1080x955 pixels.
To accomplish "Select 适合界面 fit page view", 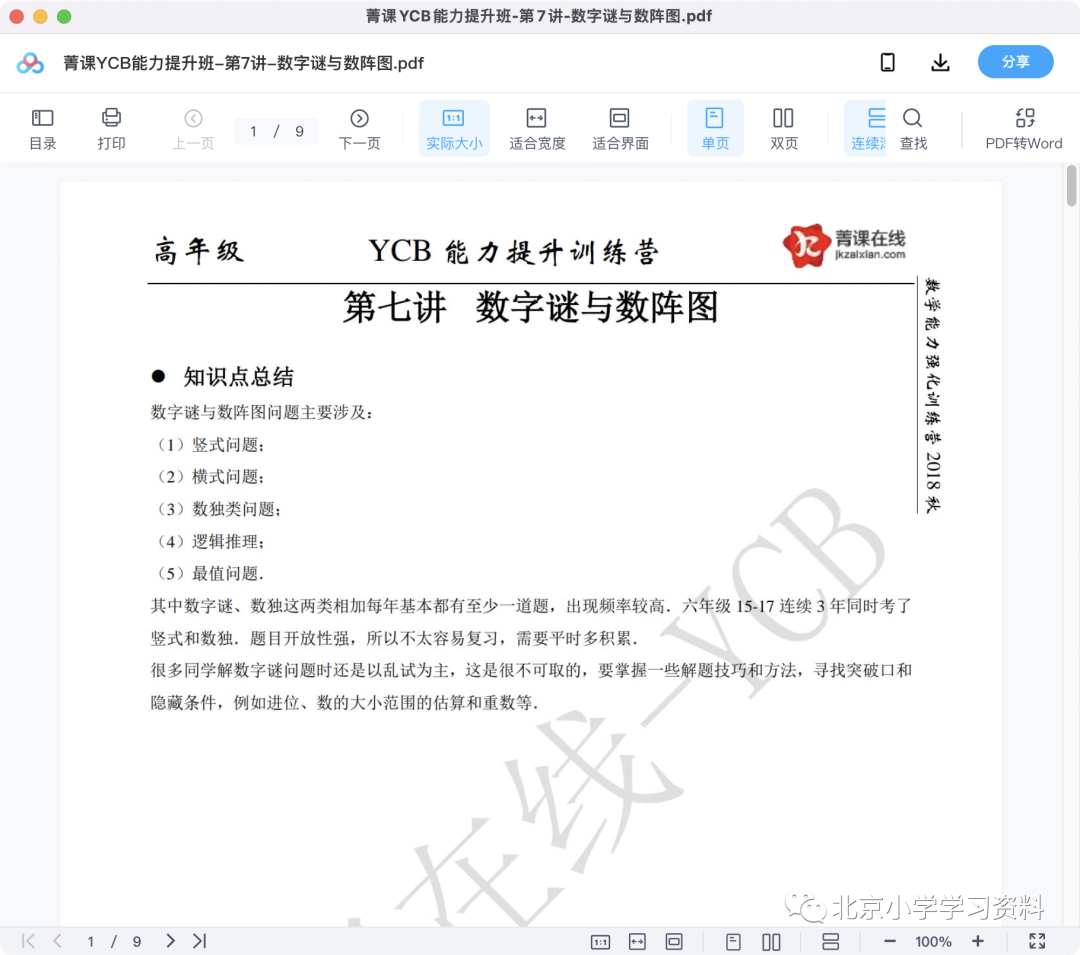I will click(x=620, y=129).
